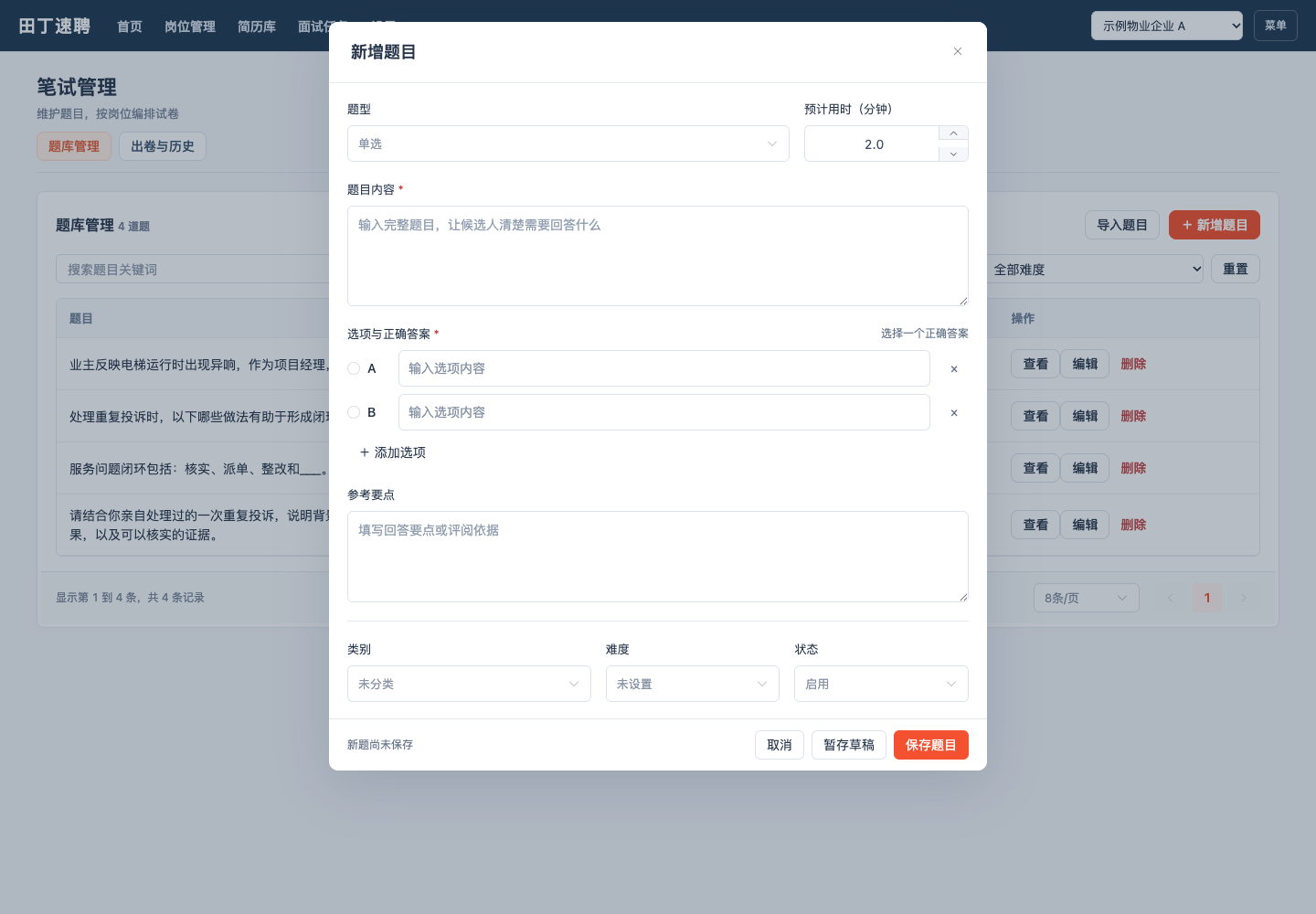Screen dimensions: 1316x914
Task: Open the 示例物业企业 A company selector
Action: pyautogui.click(x=1167, y=26)
